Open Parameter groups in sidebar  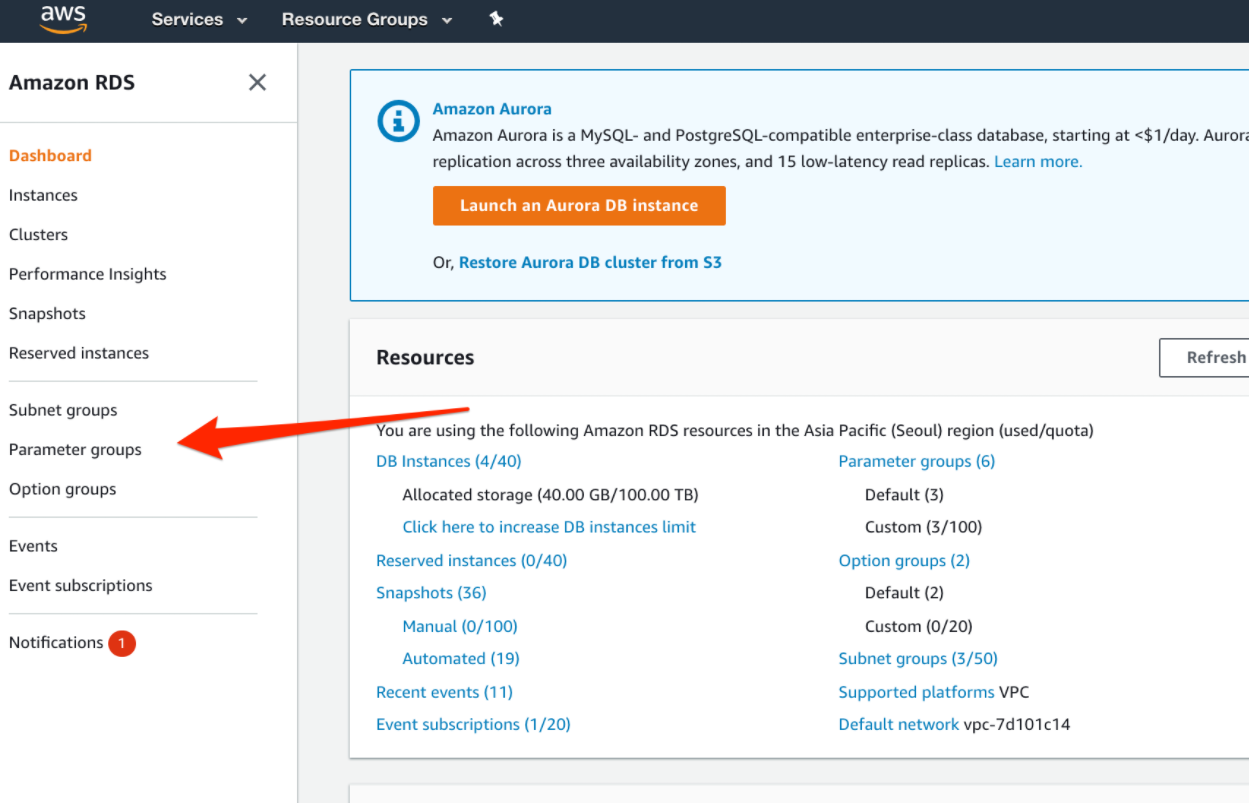(75, 450)
